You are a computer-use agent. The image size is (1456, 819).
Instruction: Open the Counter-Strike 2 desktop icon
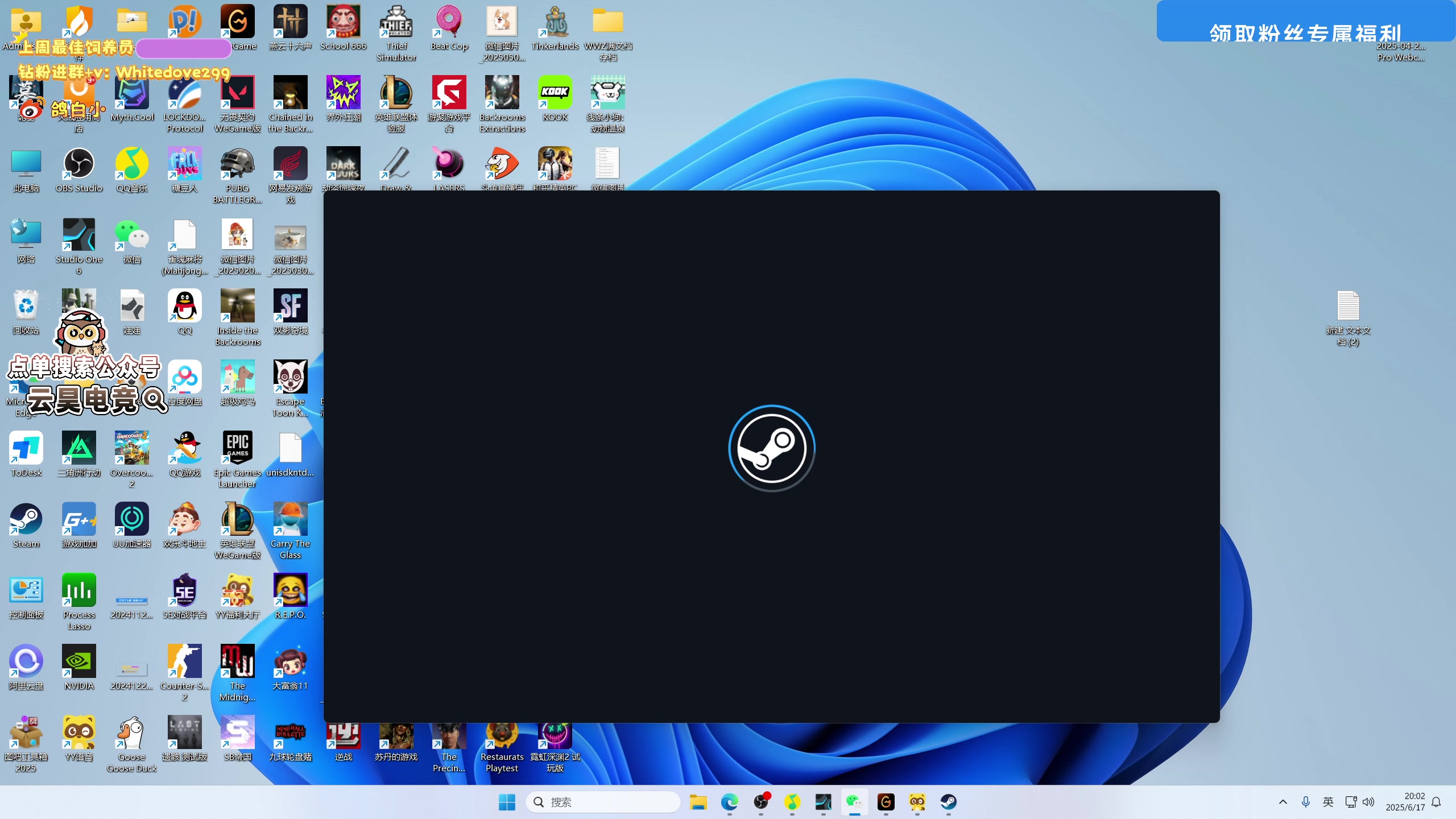pyautogui.click(x=185, y=673)
